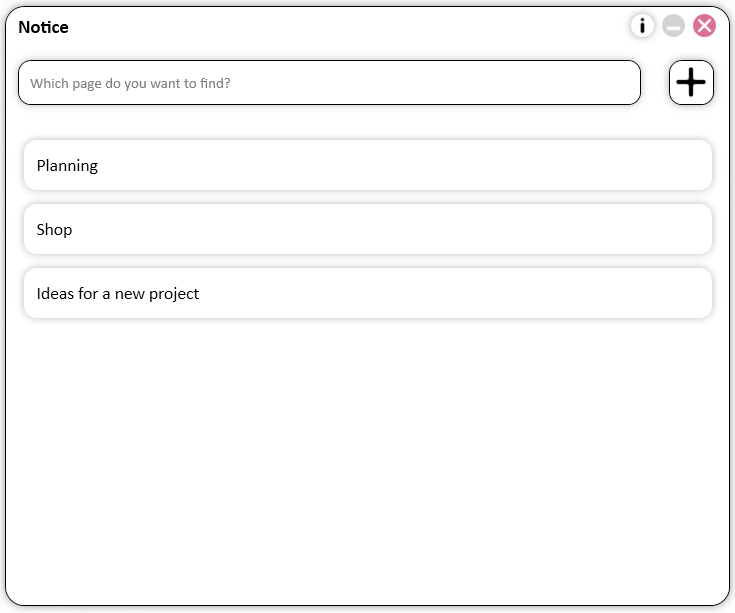Click the 'Which page do you want to find?' placeholder
Image resolution: width=735 pixels, height=613 pixels.
click(x=130, y=83)
